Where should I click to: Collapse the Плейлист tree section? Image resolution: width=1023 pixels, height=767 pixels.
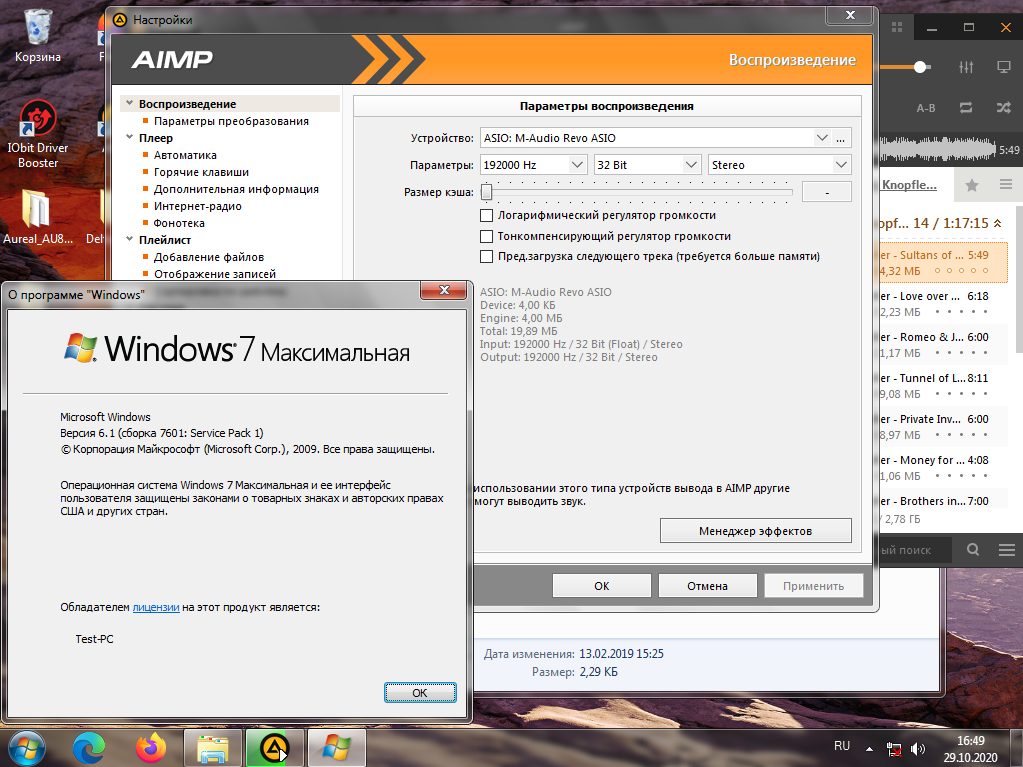tap(129, 239)
